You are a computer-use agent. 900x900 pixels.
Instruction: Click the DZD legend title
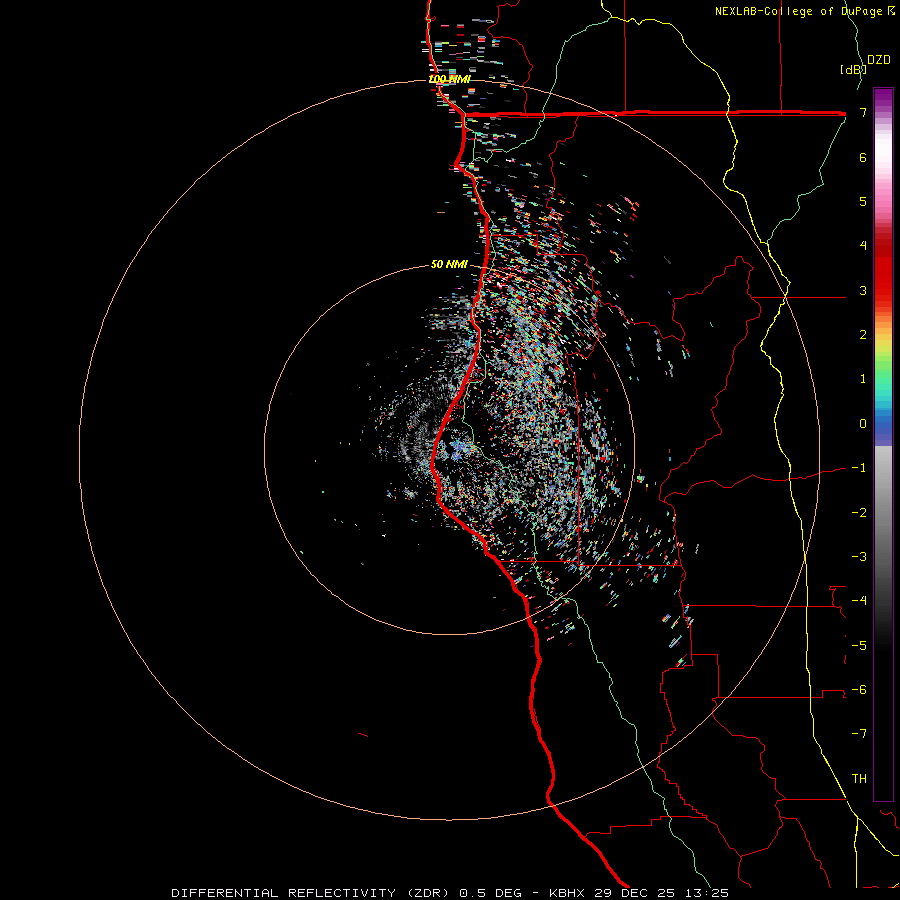pyautogui.click(x=879, y=60)
